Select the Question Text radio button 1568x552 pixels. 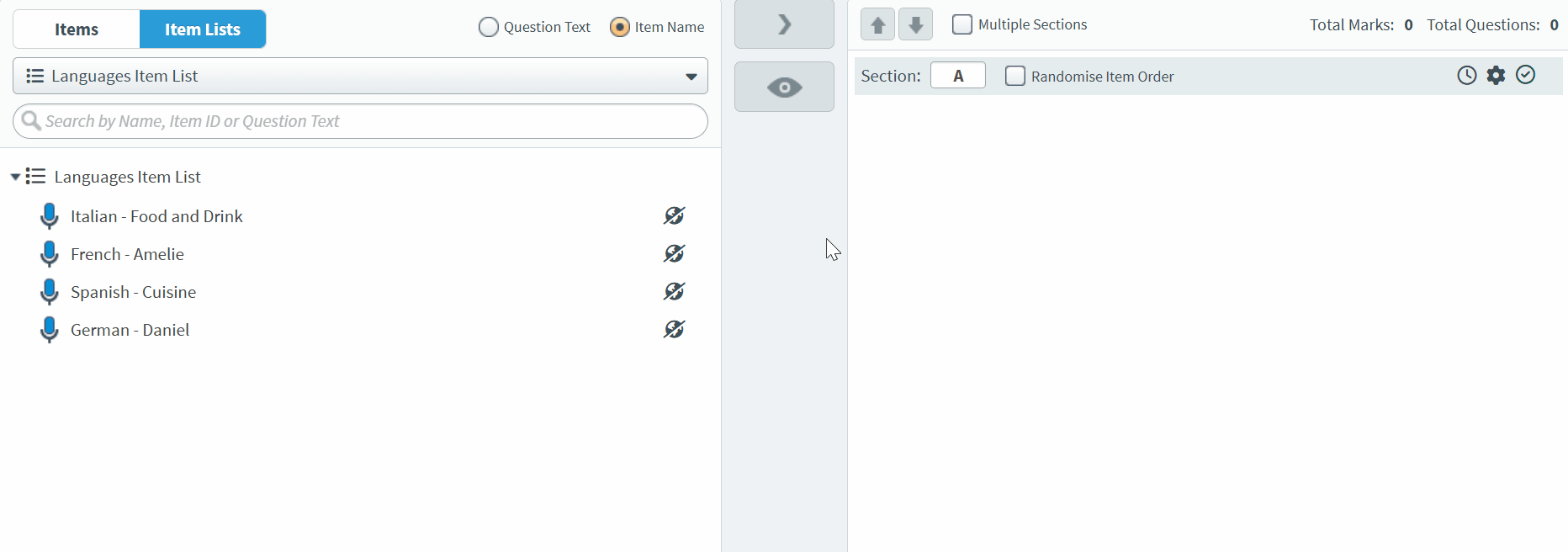pyautogui.click(x=488, y=27)
